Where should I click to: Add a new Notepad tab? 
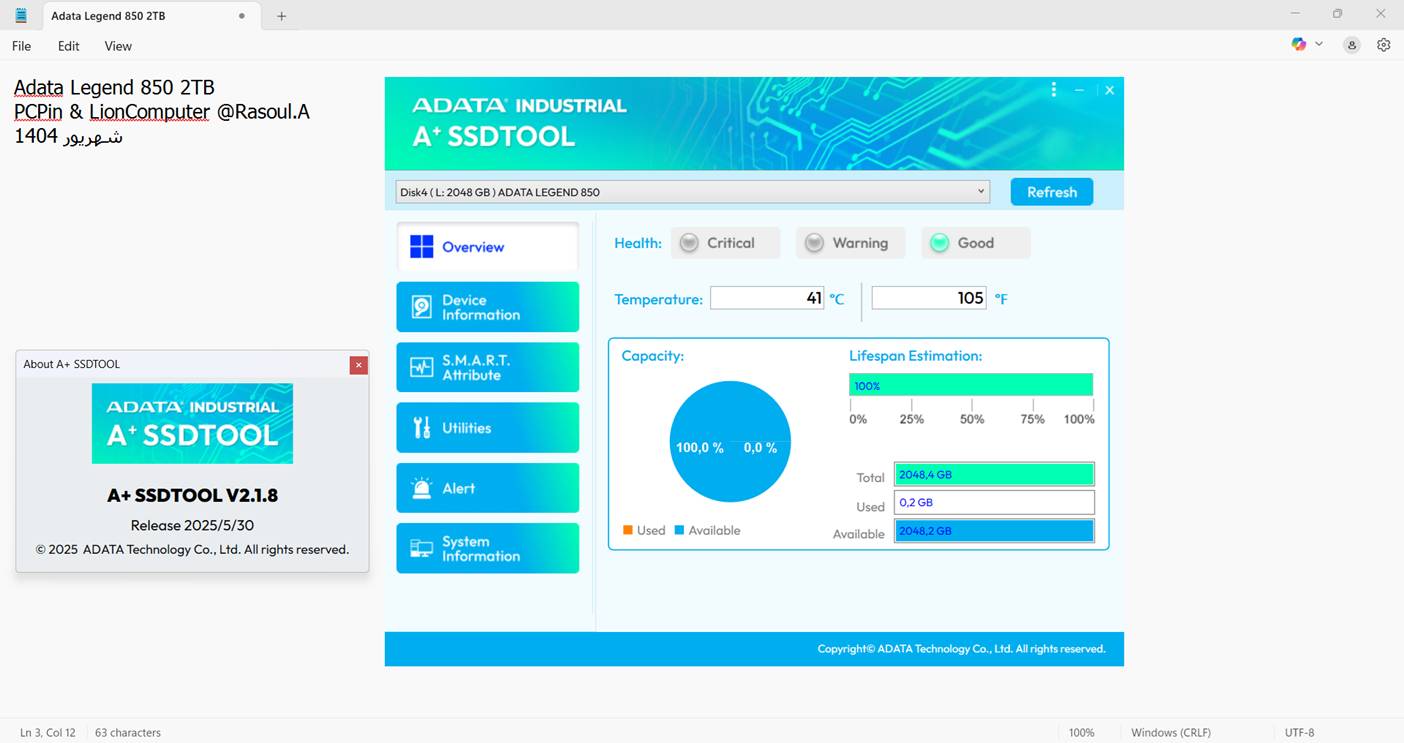click(x=282, y=16)
